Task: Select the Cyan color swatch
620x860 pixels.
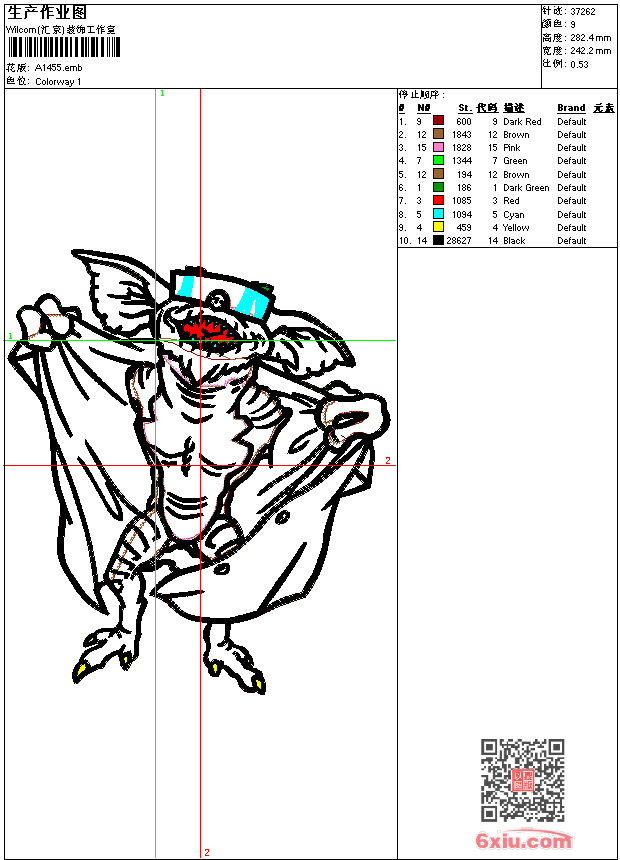Action: (x=438, y=214)
